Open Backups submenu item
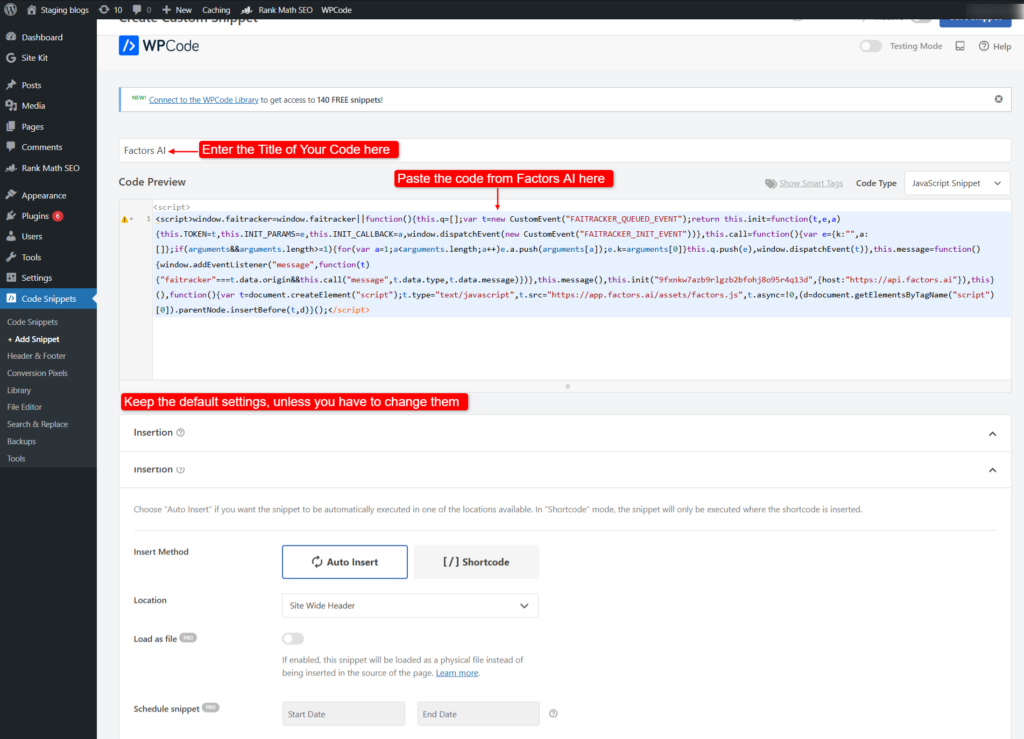 click(x=22, y=441)
